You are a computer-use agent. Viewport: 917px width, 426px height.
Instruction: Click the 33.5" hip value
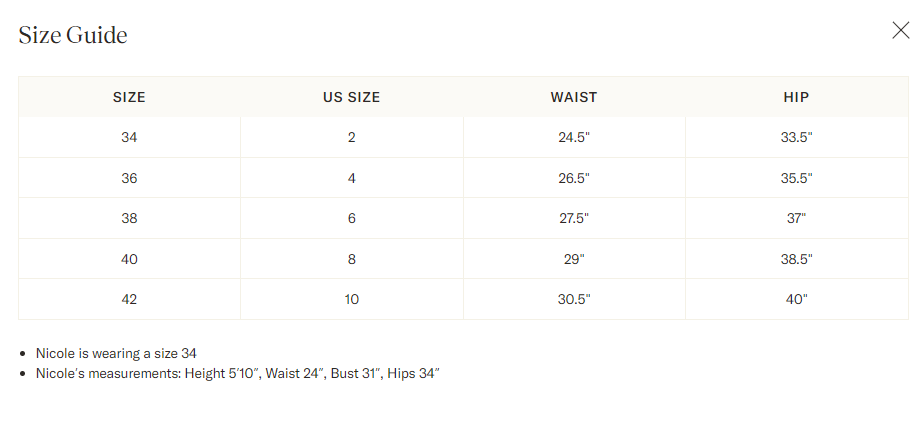point(797,138)
